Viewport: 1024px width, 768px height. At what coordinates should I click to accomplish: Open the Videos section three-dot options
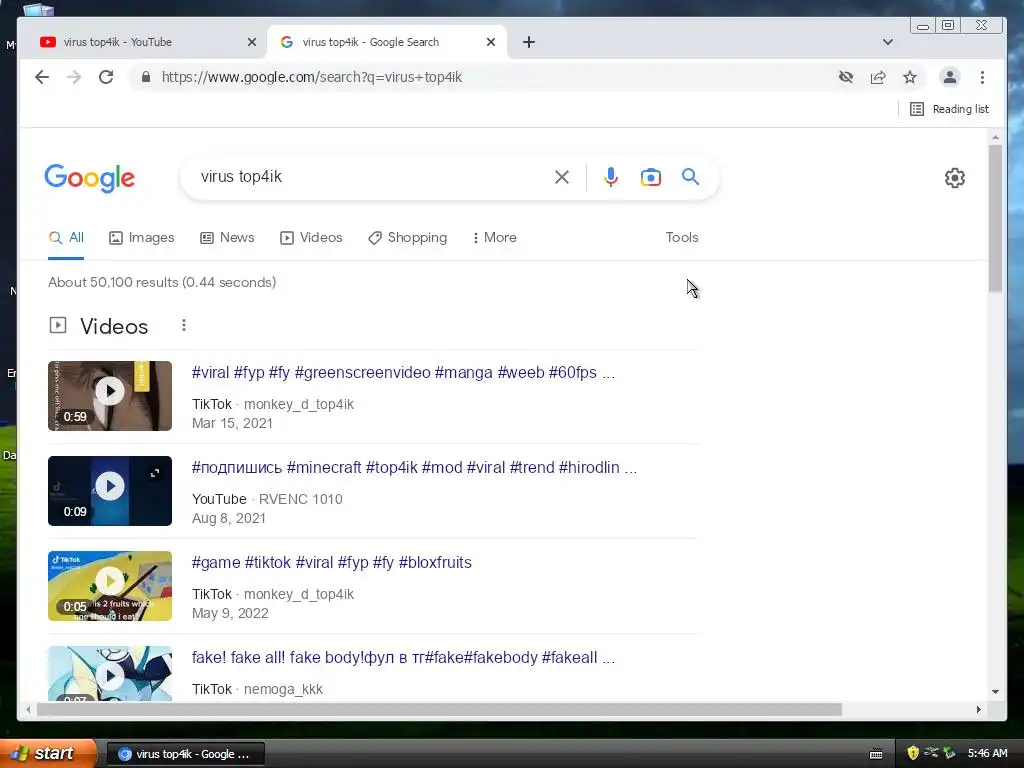coord(184,325)
